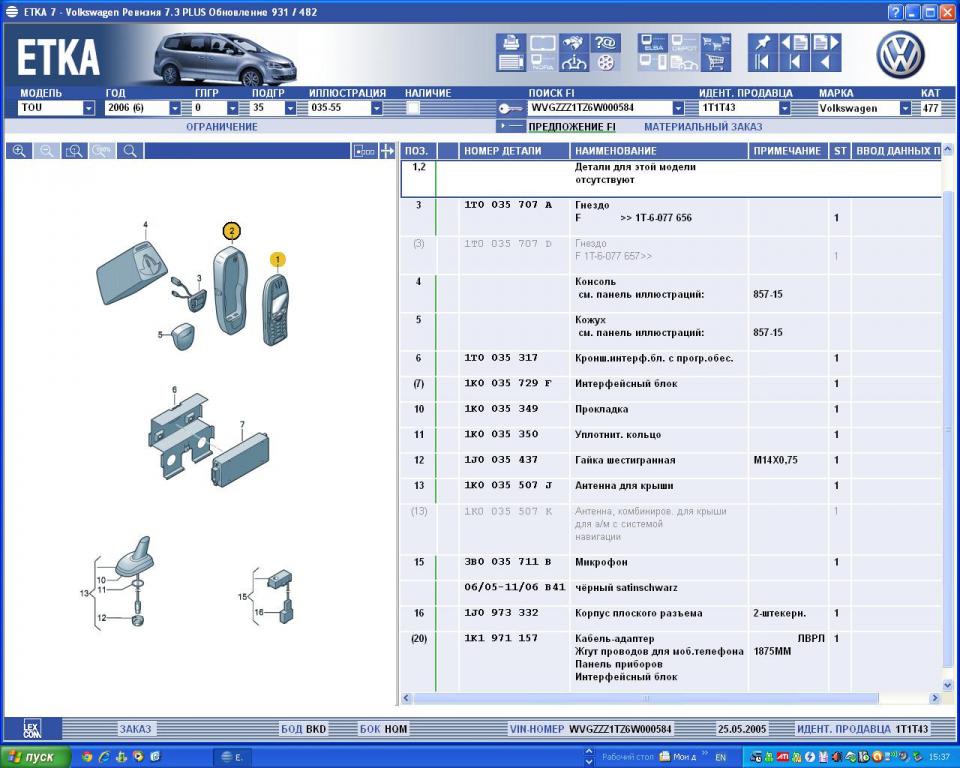Open the МОДЕЛЬ dropdown
The image size is (960, 768).
point(89,108)
